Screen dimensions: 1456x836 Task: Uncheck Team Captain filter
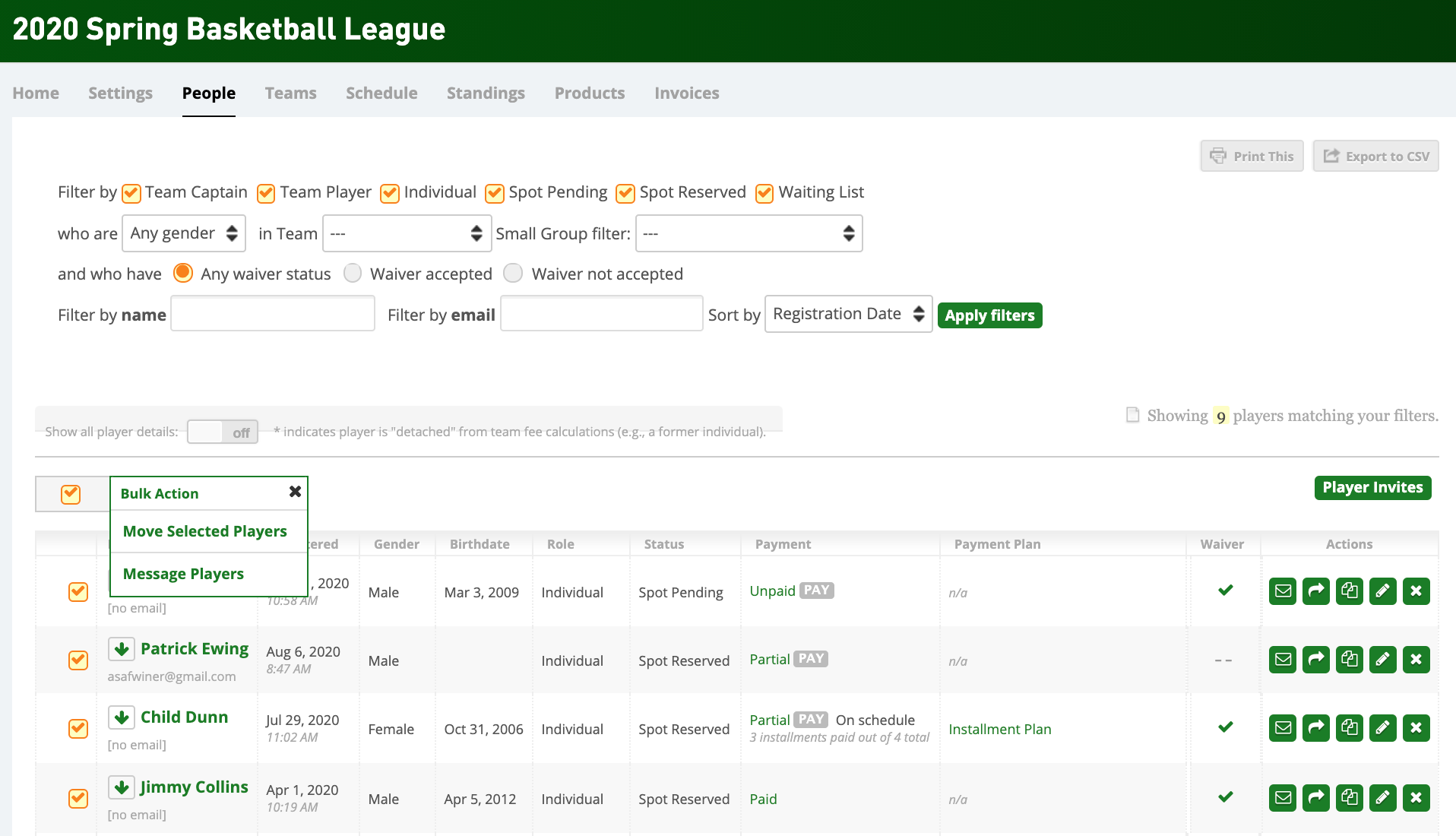coord(131,193)
